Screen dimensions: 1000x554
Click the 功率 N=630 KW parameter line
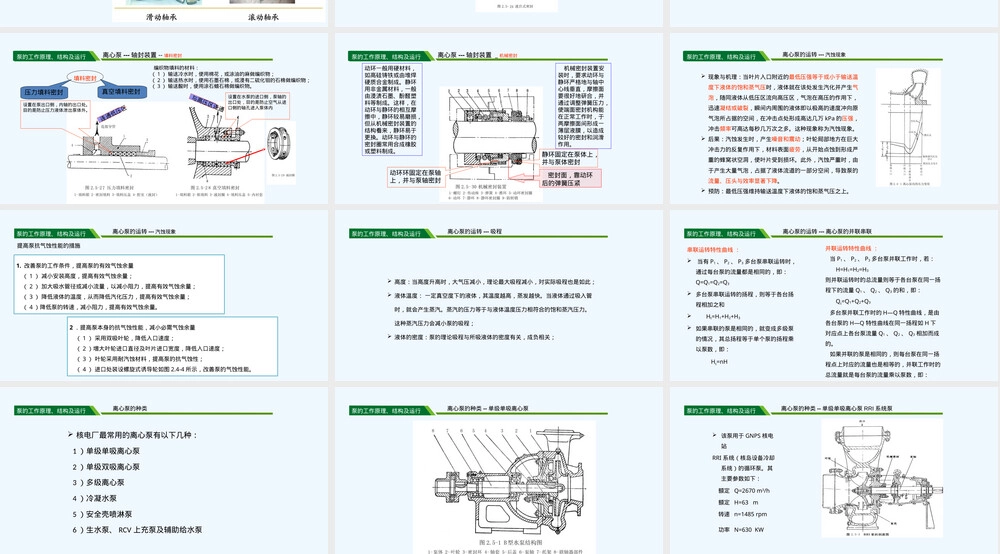click(x=740, y=530)
